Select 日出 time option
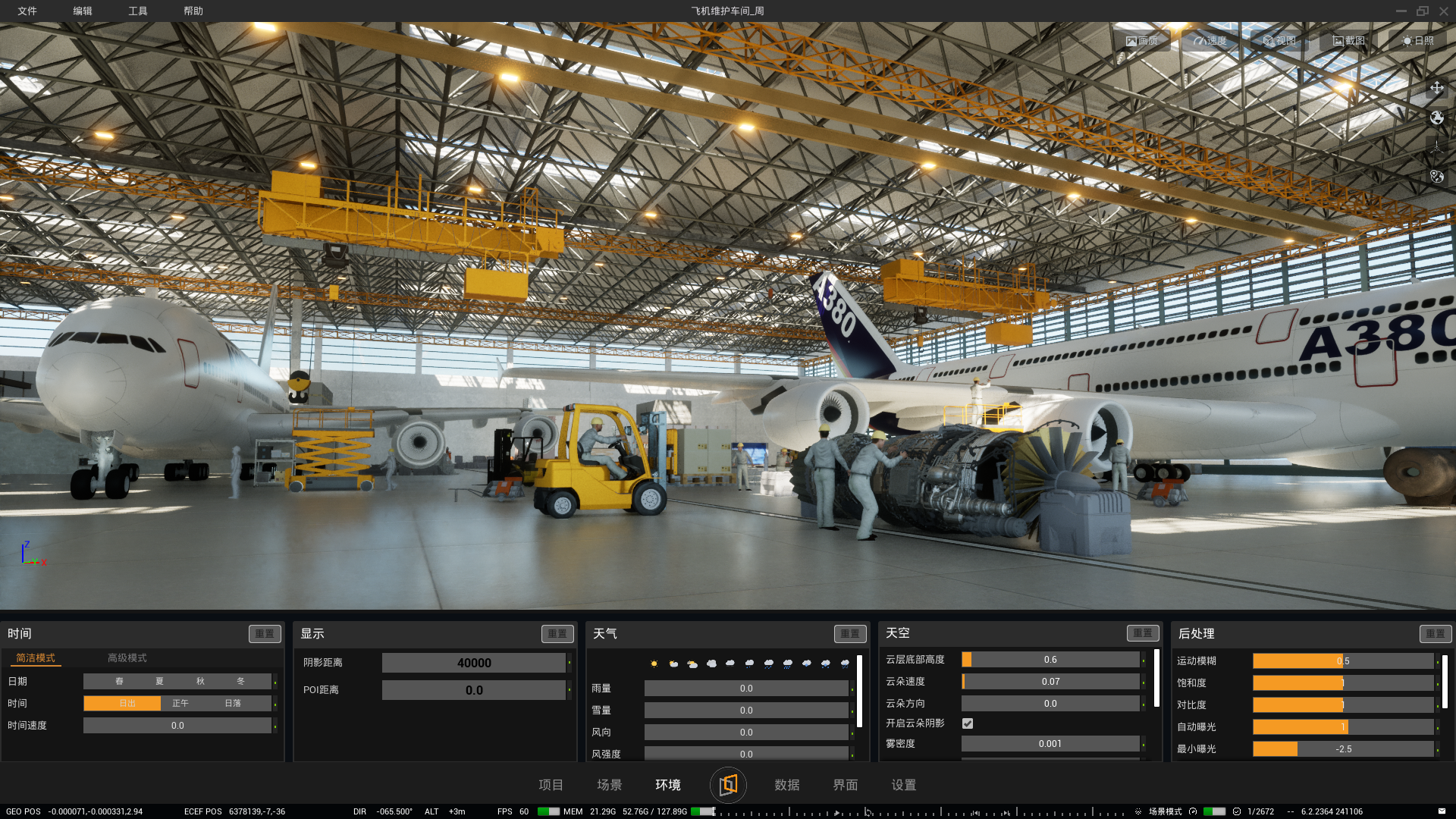 (x=127, y=704)
